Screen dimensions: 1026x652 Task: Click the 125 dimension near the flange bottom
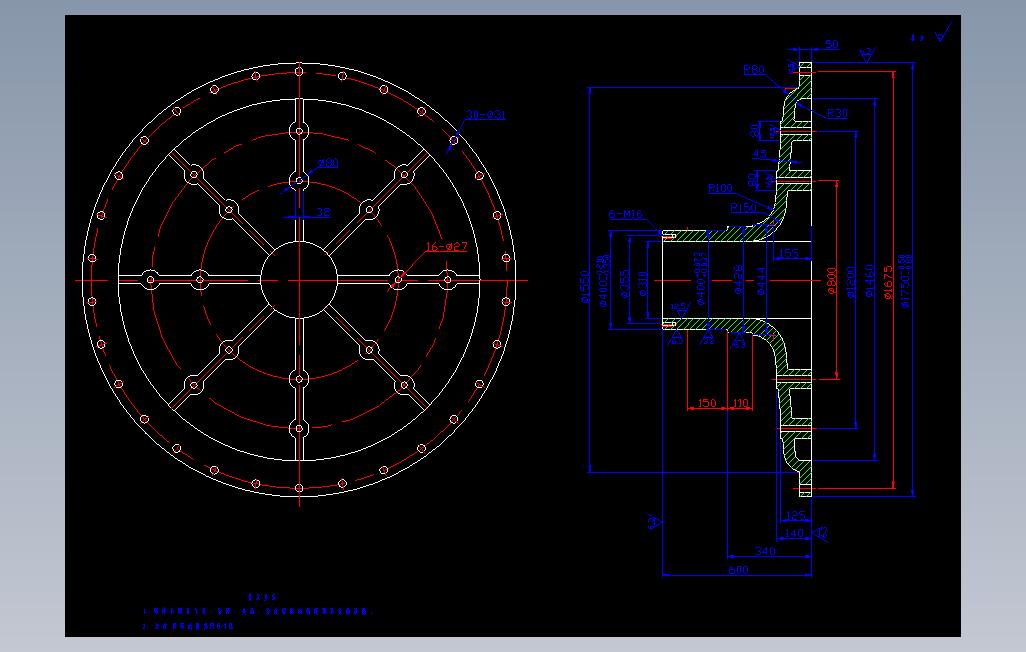pos(795,515)
